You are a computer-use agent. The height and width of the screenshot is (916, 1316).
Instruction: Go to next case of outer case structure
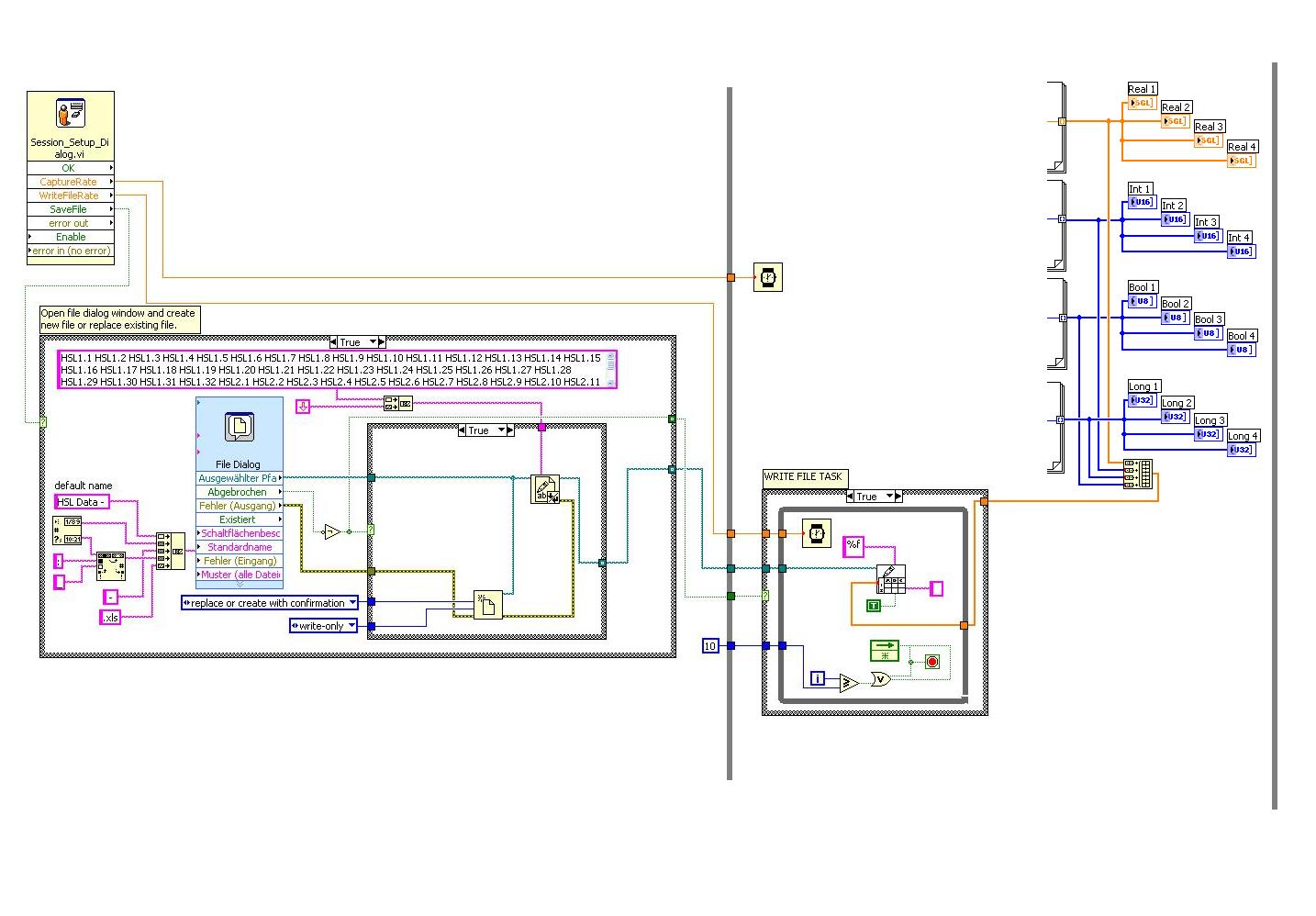382,342
